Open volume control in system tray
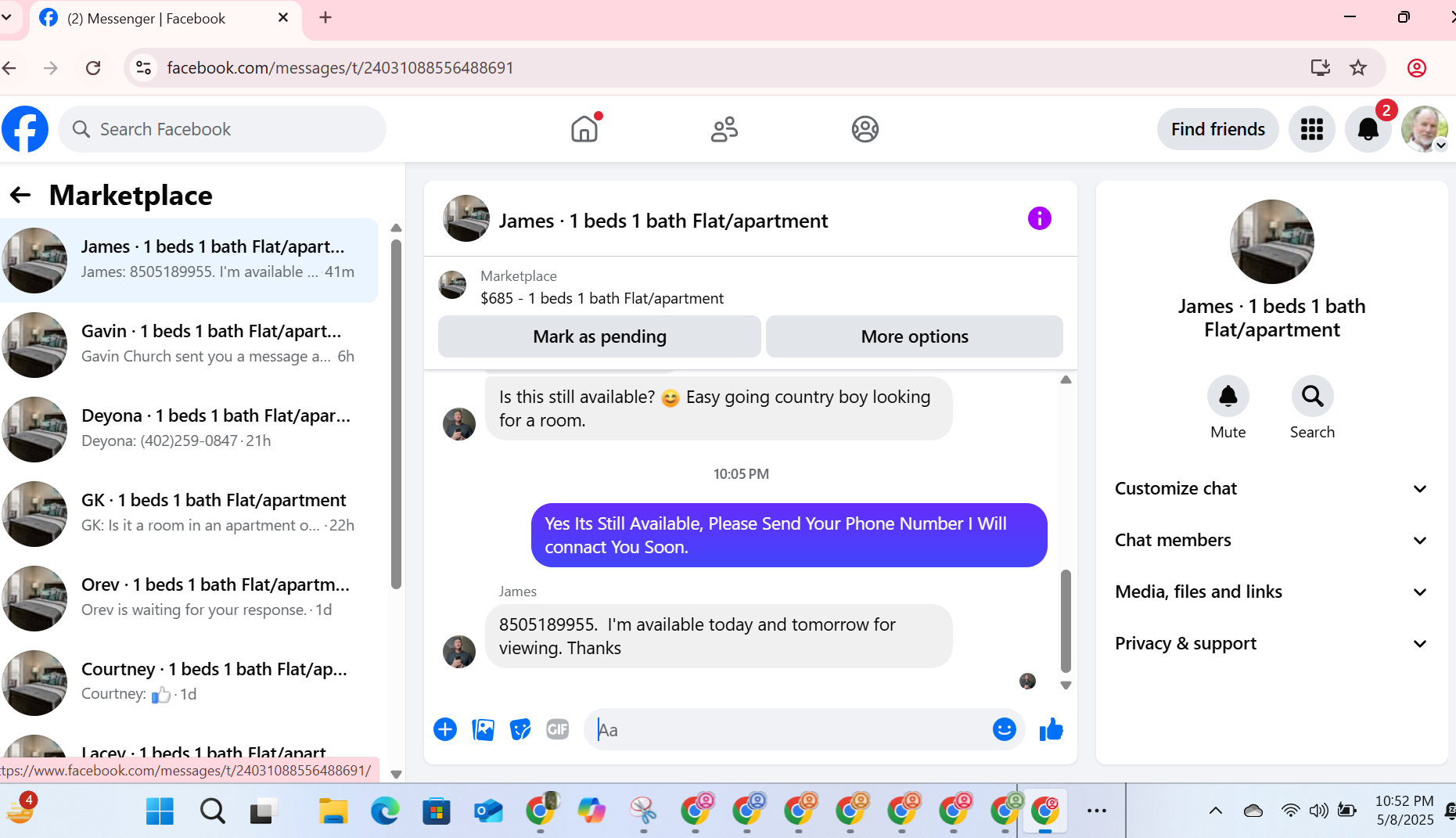 [1319, 811]
